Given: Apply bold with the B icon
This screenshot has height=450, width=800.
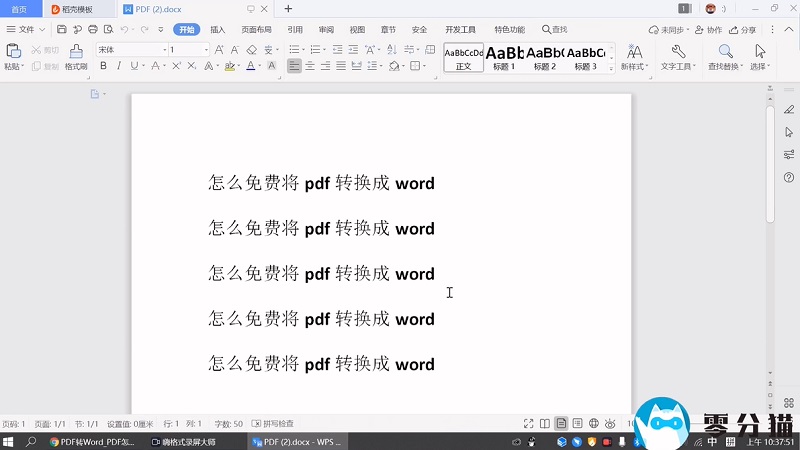Looking at the screenshot, I should 103,66.
